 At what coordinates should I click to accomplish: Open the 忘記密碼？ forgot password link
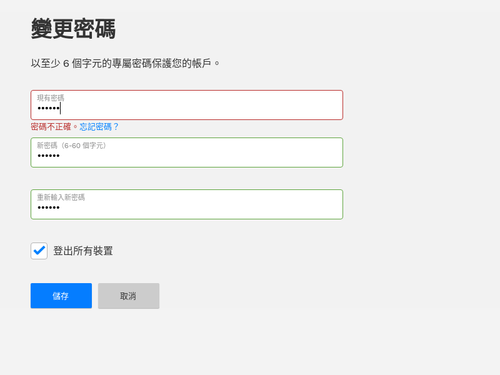click(99, 127)
